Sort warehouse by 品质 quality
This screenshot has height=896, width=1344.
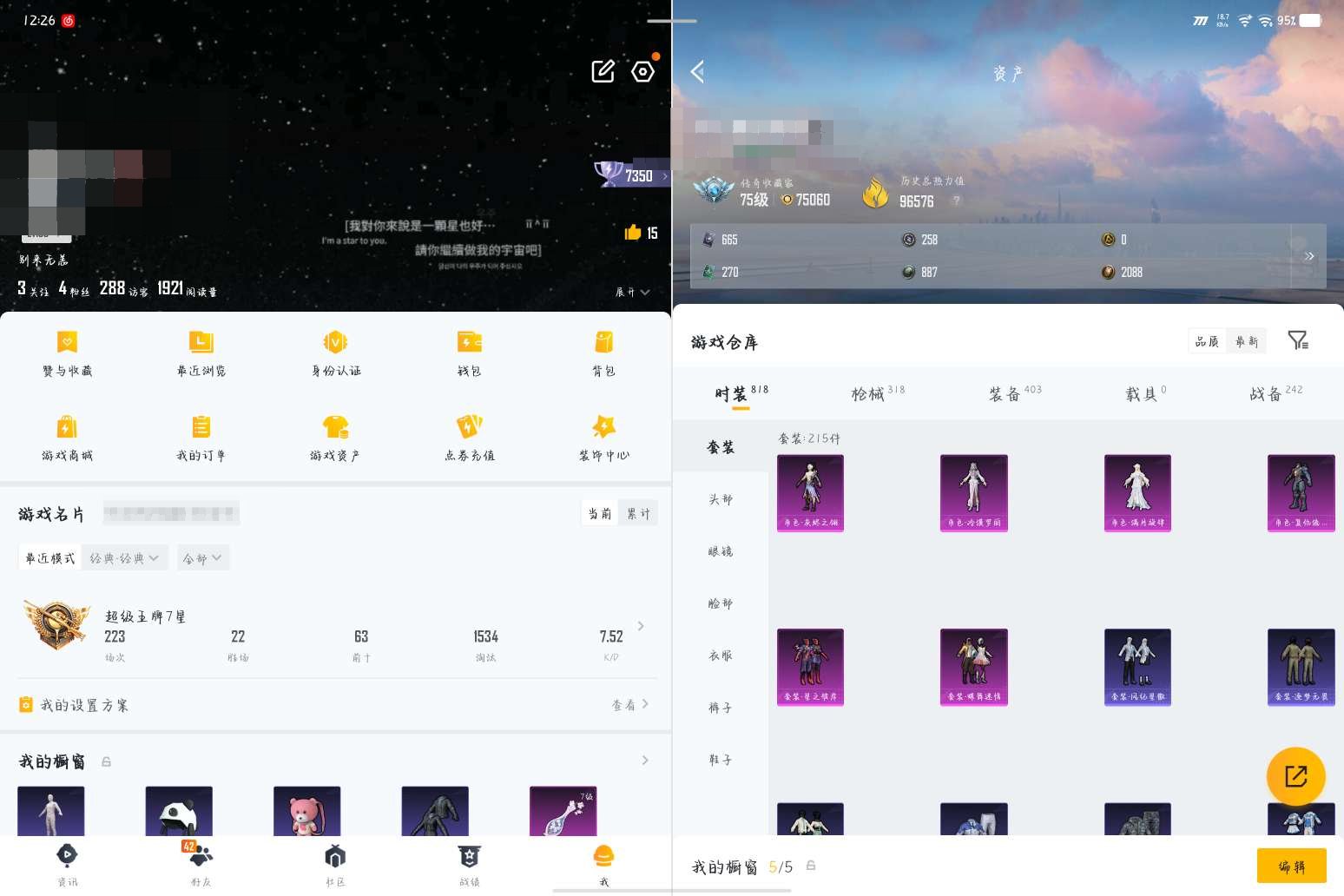1207,341
